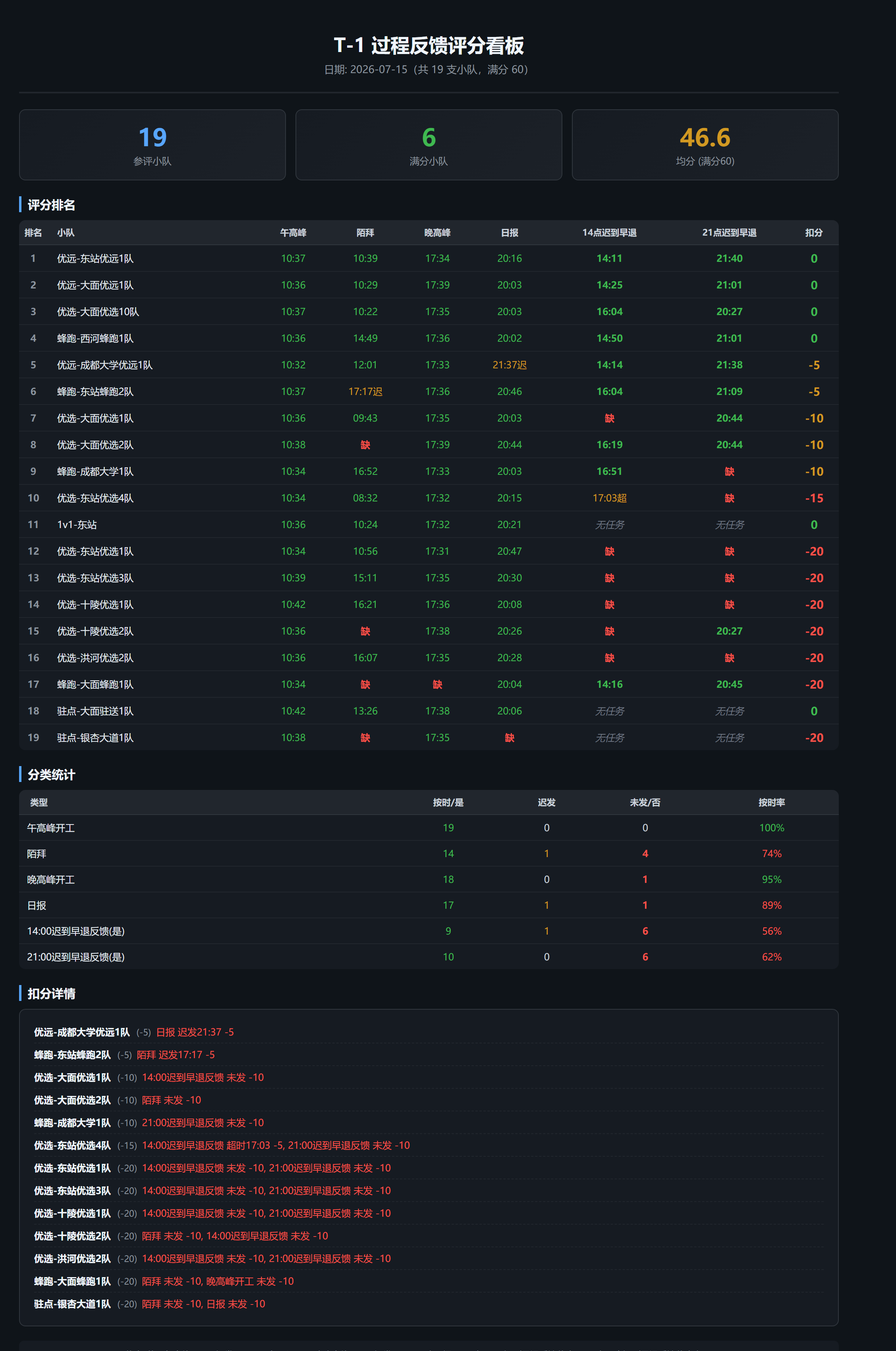Select the 21点迟到早退 column header
896x1351 pixels.
(x=729, y=233)
